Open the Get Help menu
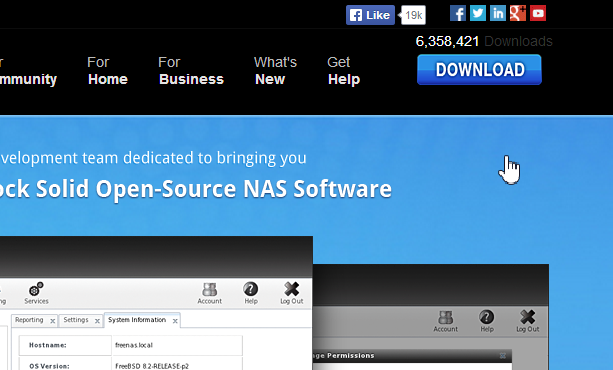Image resolution: width=613 pixels, height=370 pixels. point(343,71)
